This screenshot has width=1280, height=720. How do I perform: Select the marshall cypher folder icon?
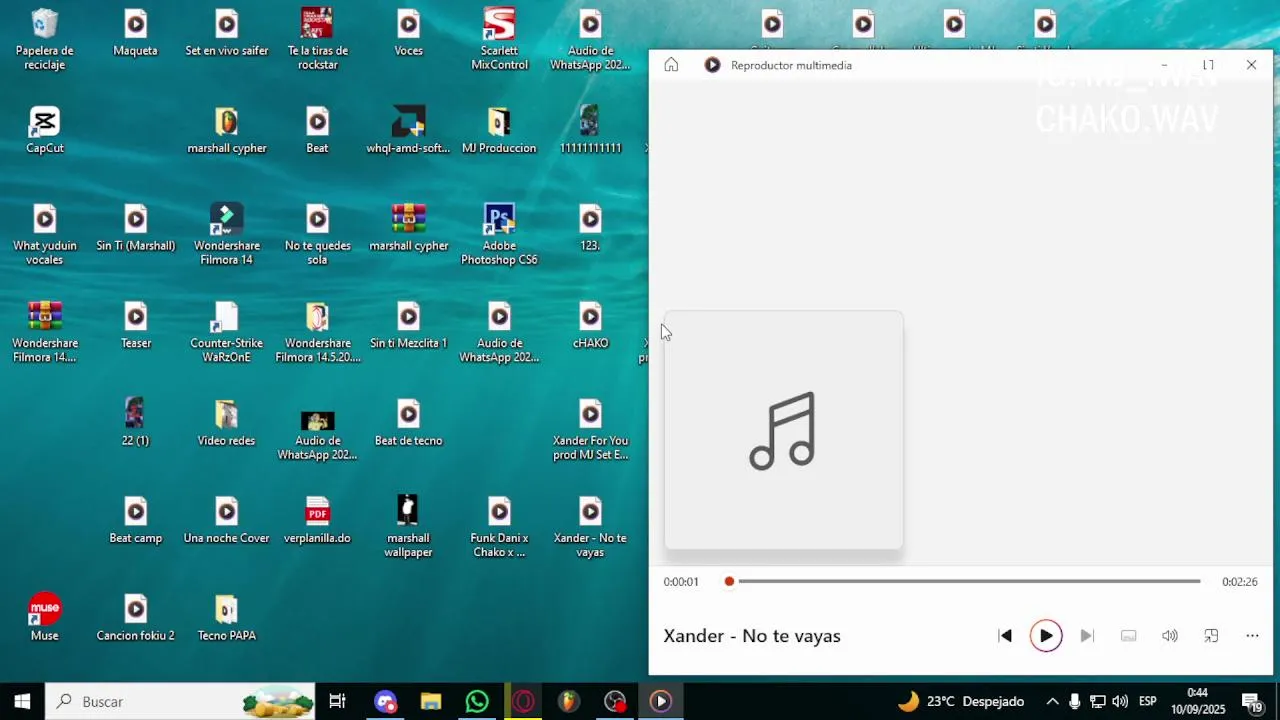(227, 131)
